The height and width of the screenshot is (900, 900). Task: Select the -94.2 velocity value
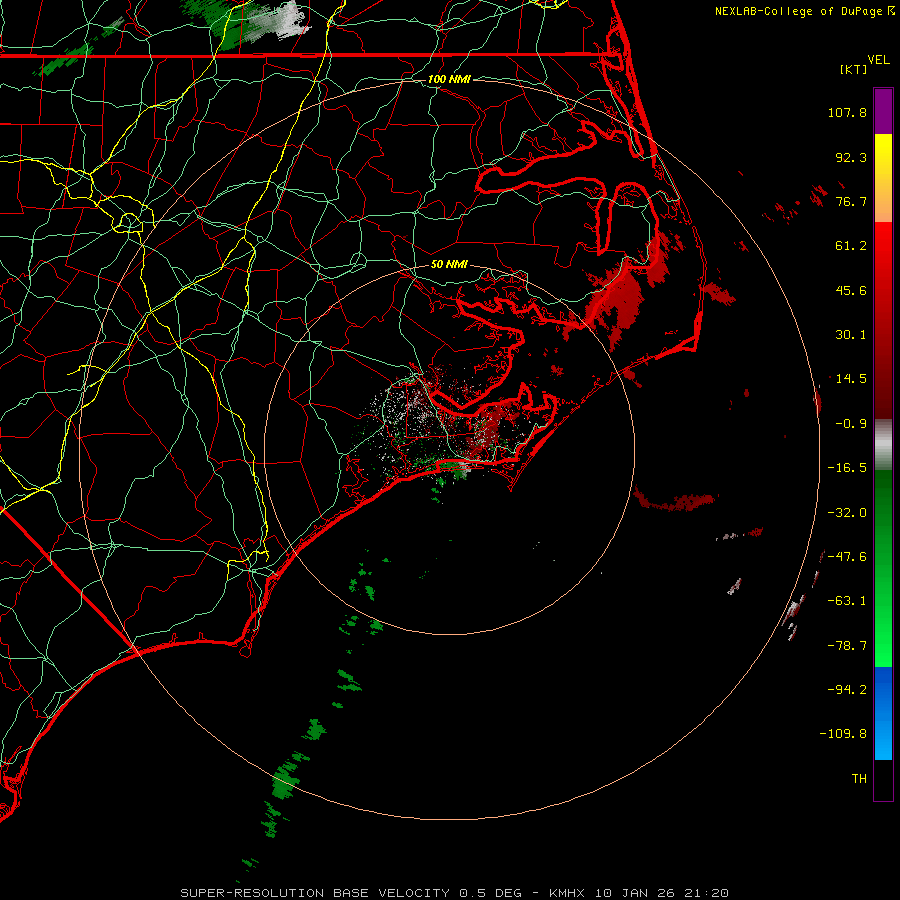point(847,689)
